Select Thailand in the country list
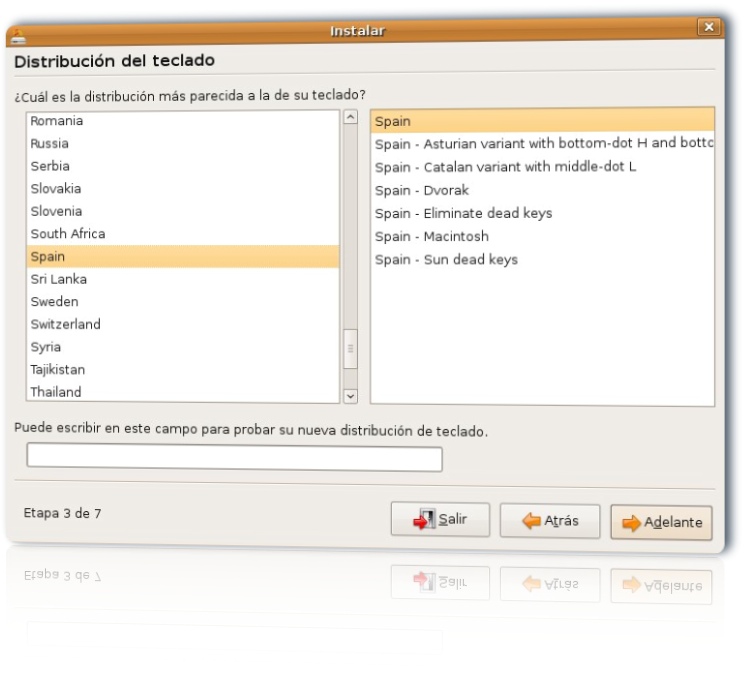 (x=56, y=392)
